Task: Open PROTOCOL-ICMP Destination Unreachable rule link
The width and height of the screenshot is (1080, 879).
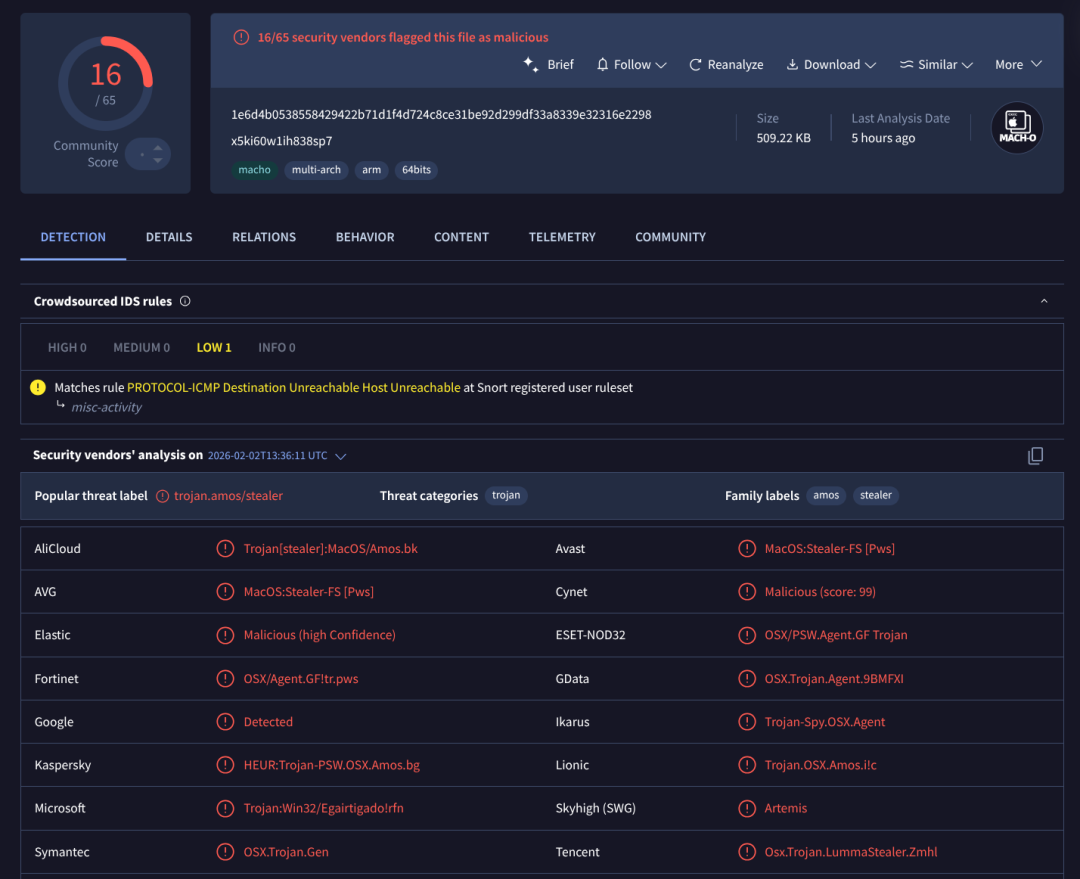Action: [x=293, y=388]
